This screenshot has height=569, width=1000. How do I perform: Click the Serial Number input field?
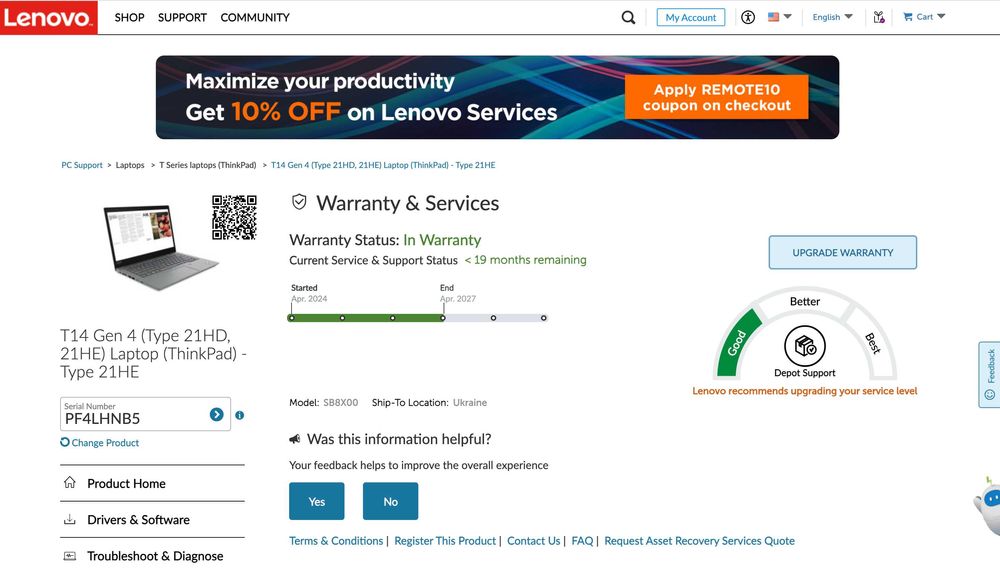click(132, 418)
